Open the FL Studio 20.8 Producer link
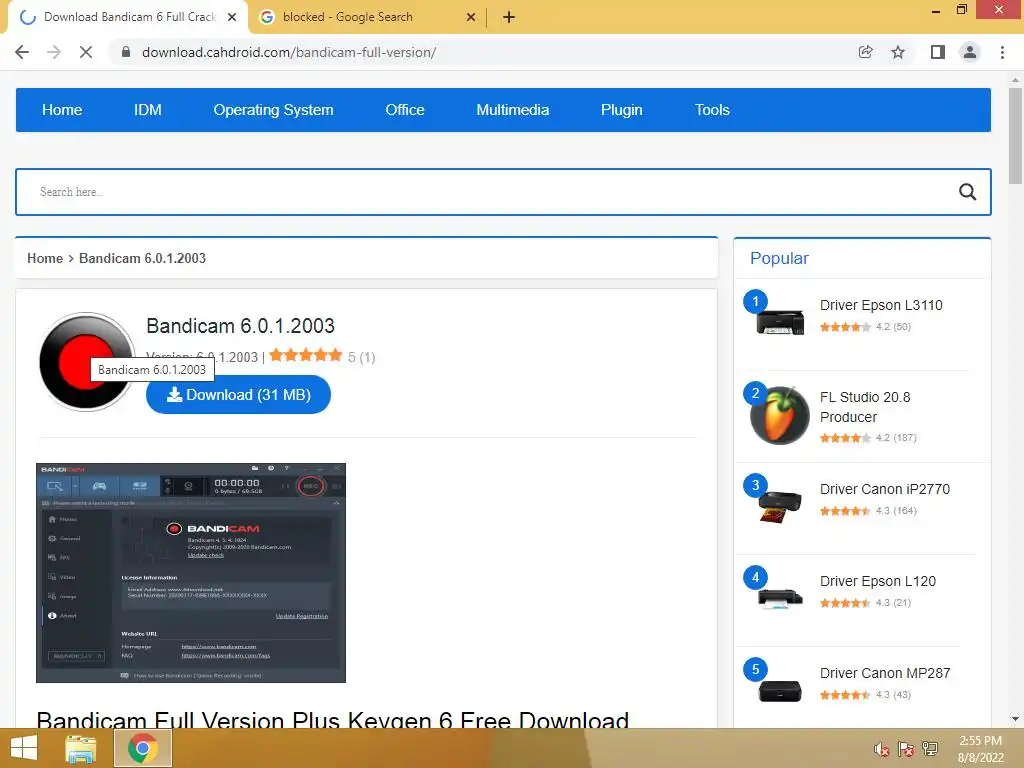Image resolution: width=1024 pixels, height=768 pixels. (865, 407)
